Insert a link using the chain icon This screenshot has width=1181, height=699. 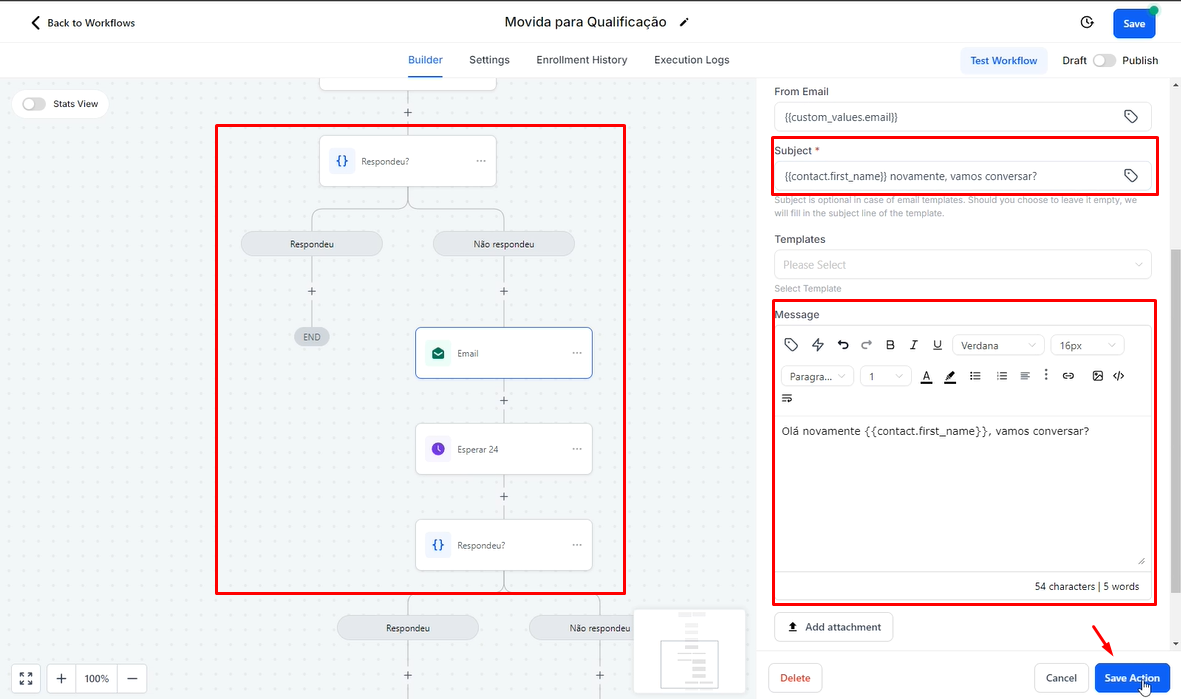(x=1068, y=376)
